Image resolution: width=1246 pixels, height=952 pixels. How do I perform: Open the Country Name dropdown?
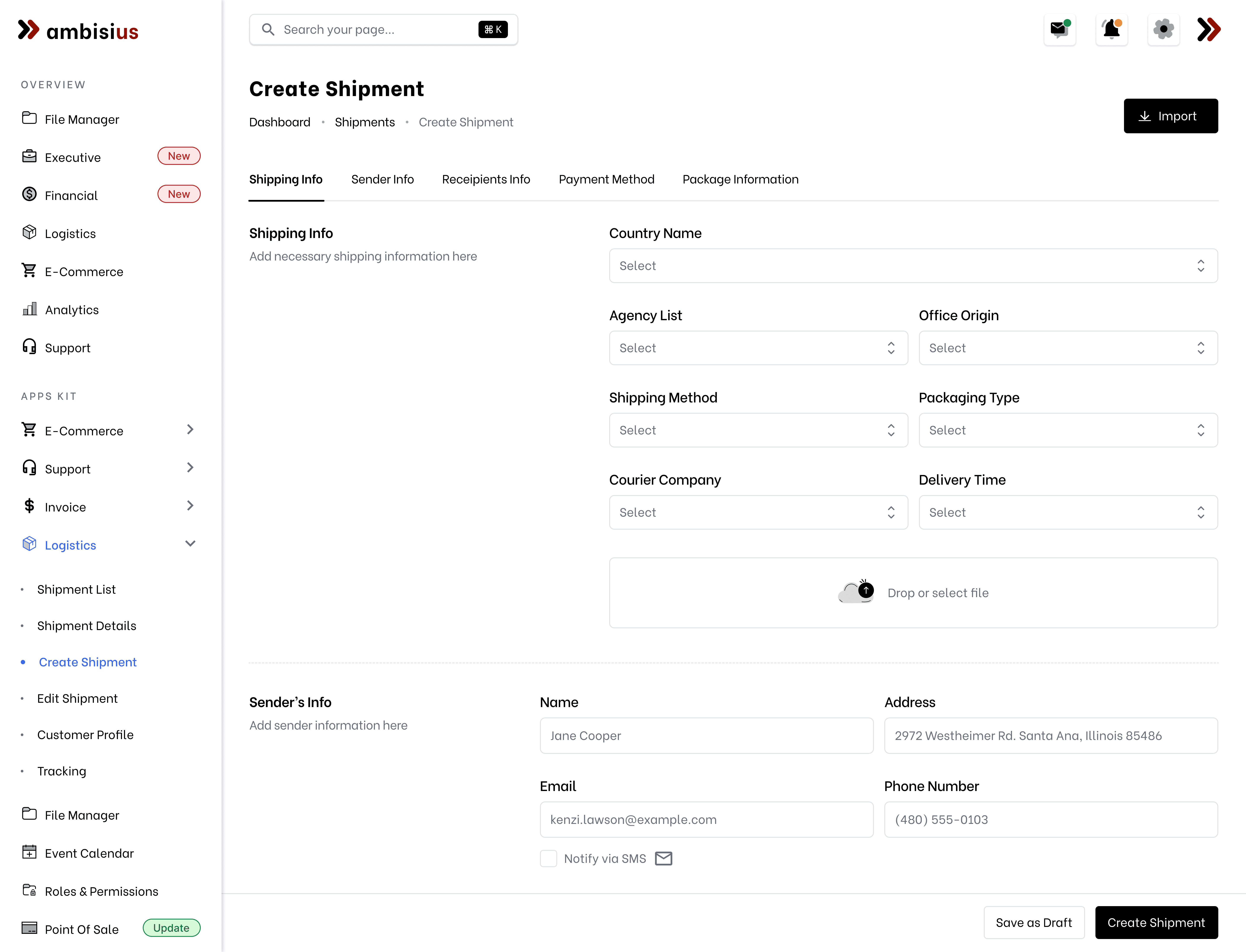tap(913, 266)
